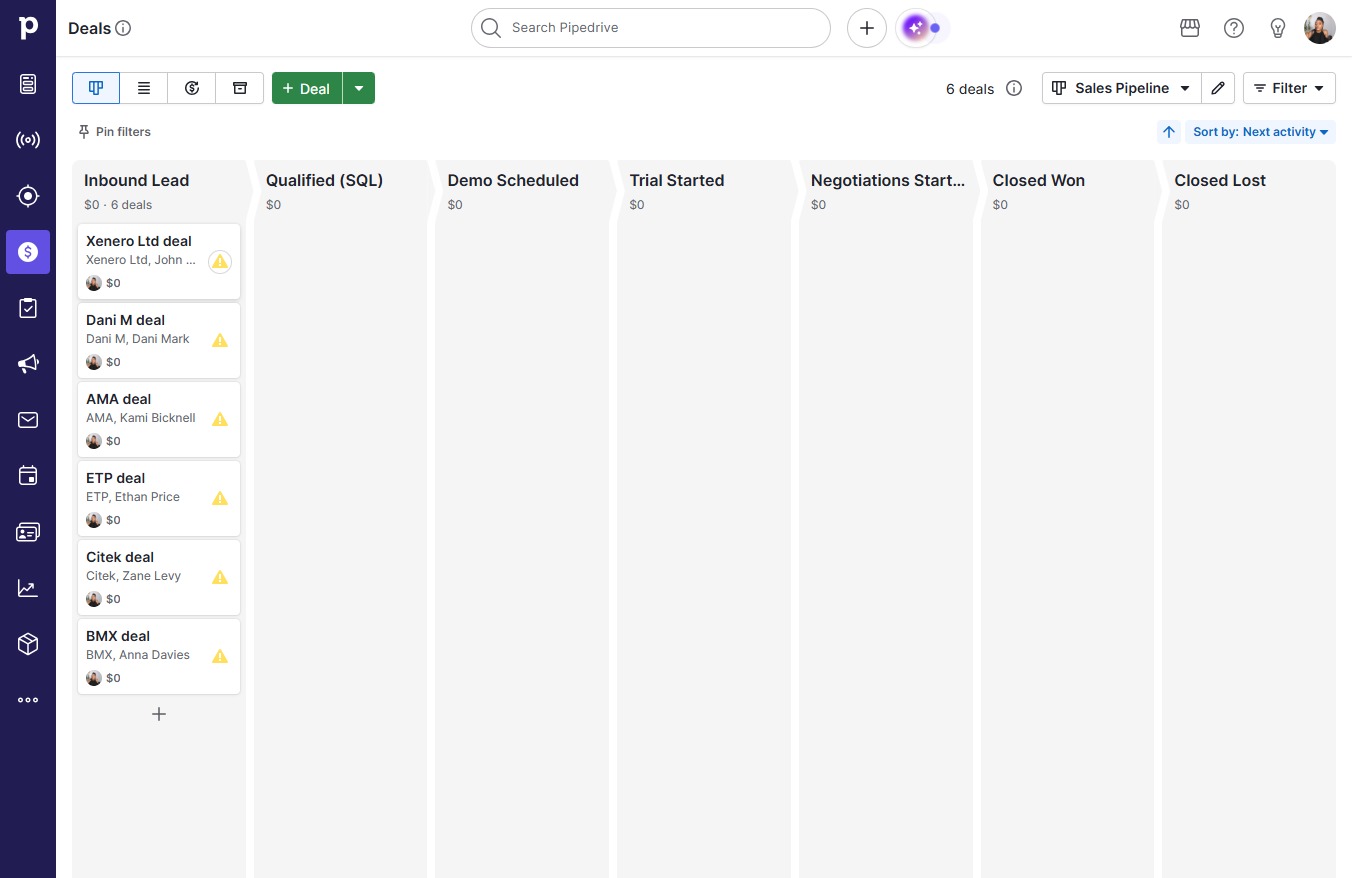Open the calendar icon in the sidebar
Screen dimensions: 1352x878
click(28, 476)
